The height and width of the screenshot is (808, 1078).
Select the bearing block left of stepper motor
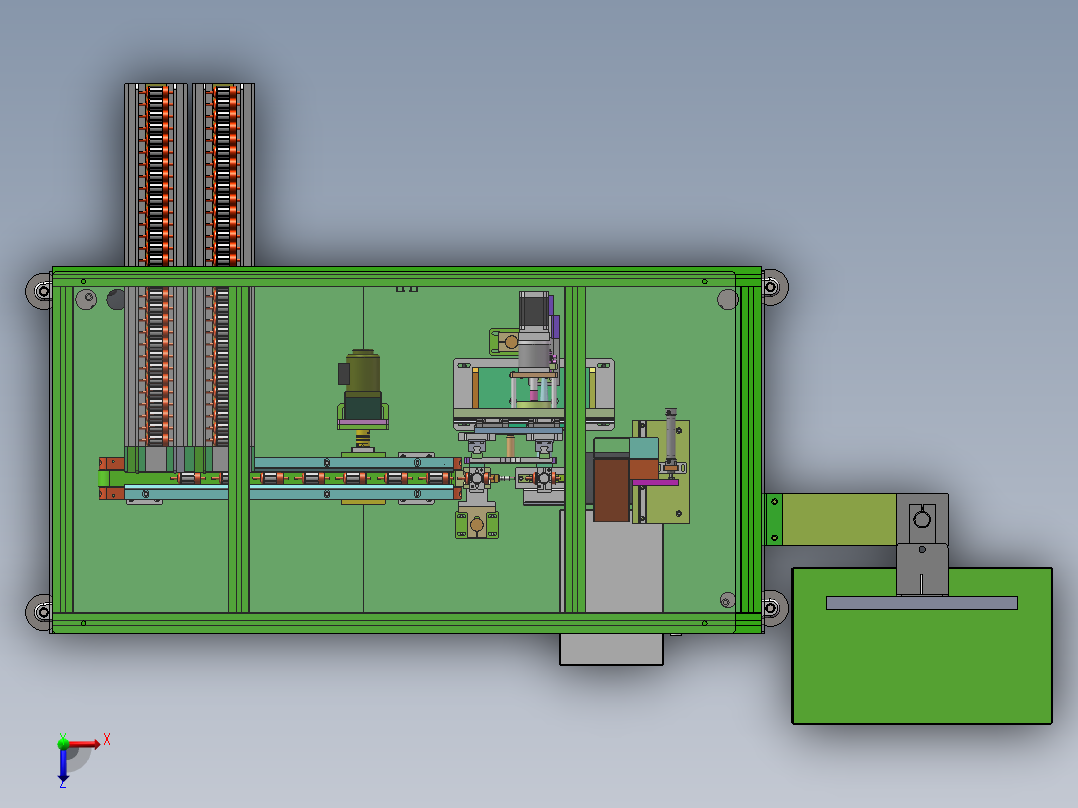point(505,342)
